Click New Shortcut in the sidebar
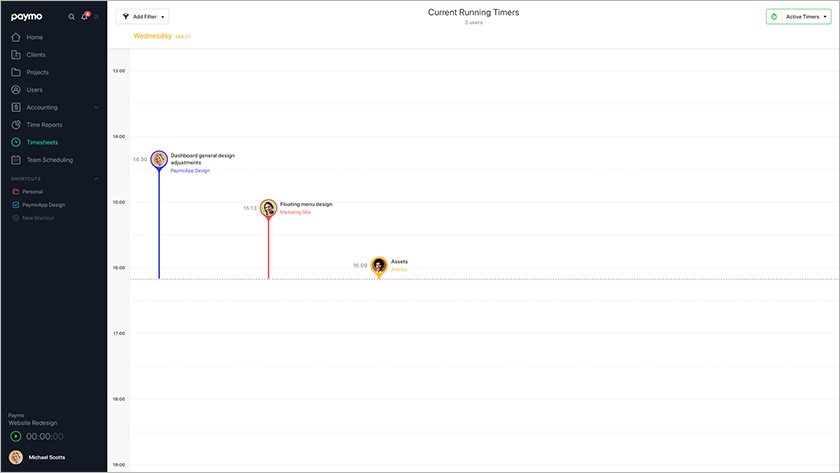 click(38, 217)
